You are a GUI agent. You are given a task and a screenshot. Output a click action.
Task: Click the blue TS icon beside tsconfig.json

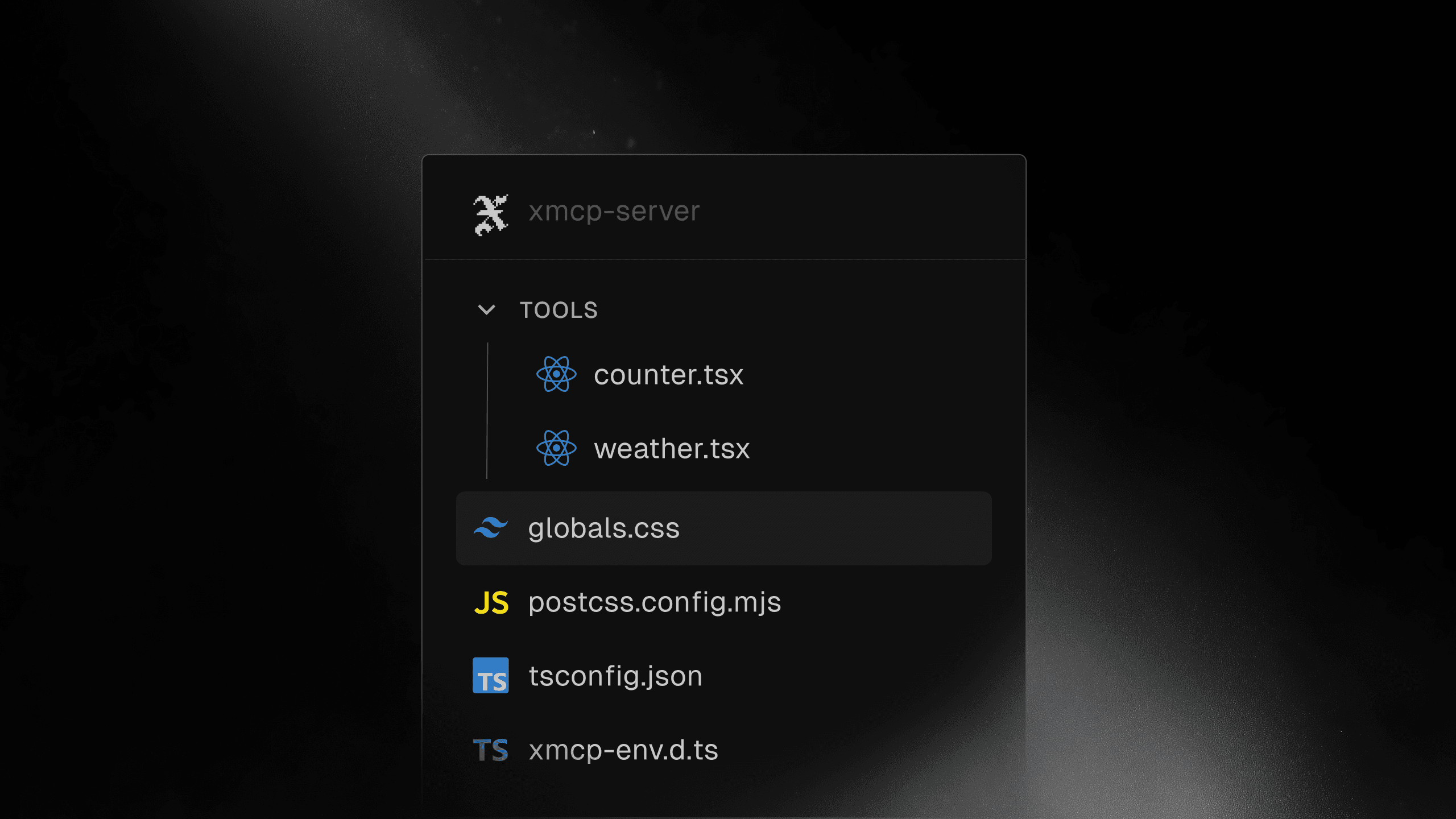coord(491,677)
